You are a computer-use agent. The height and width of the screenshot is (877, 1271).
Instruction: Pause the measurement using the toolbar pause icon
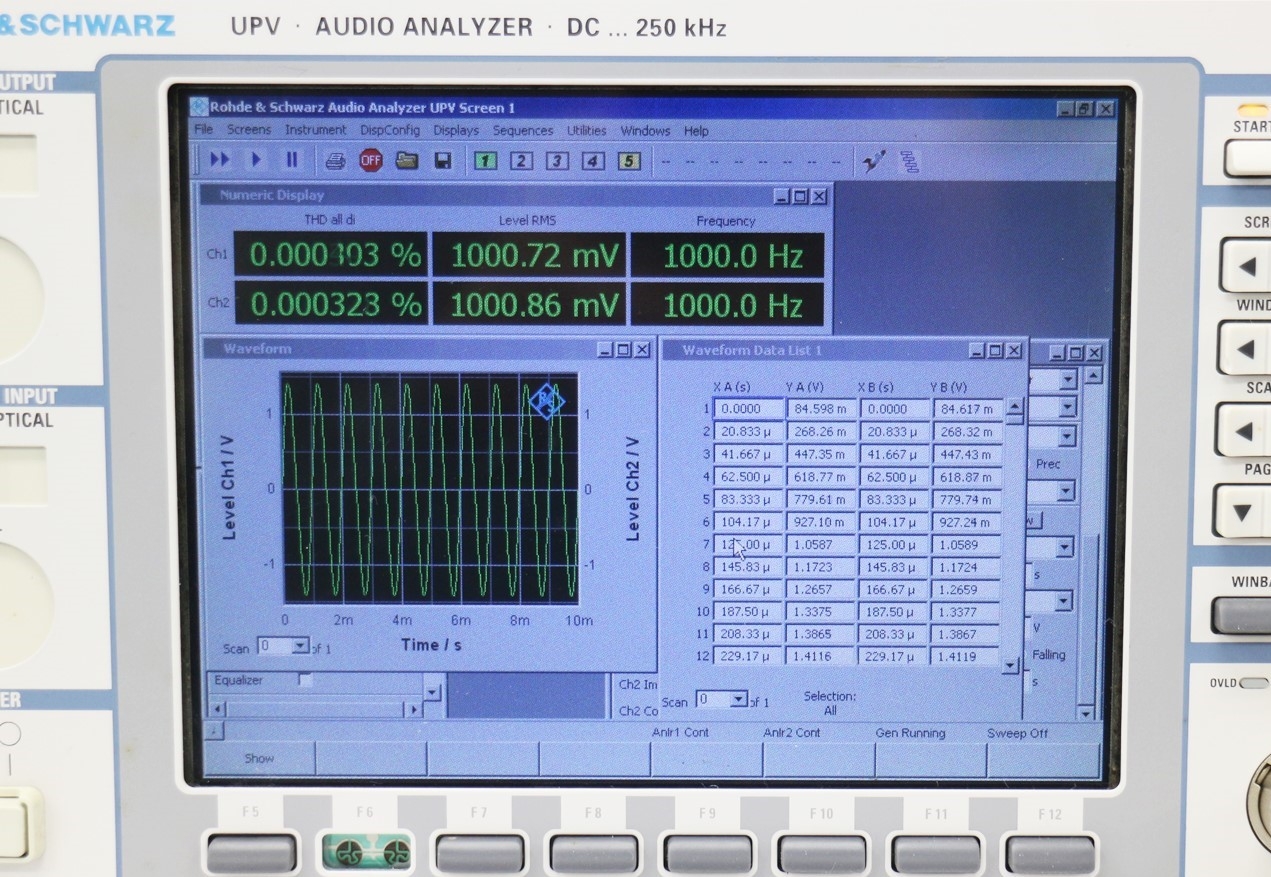pos(292,160)
